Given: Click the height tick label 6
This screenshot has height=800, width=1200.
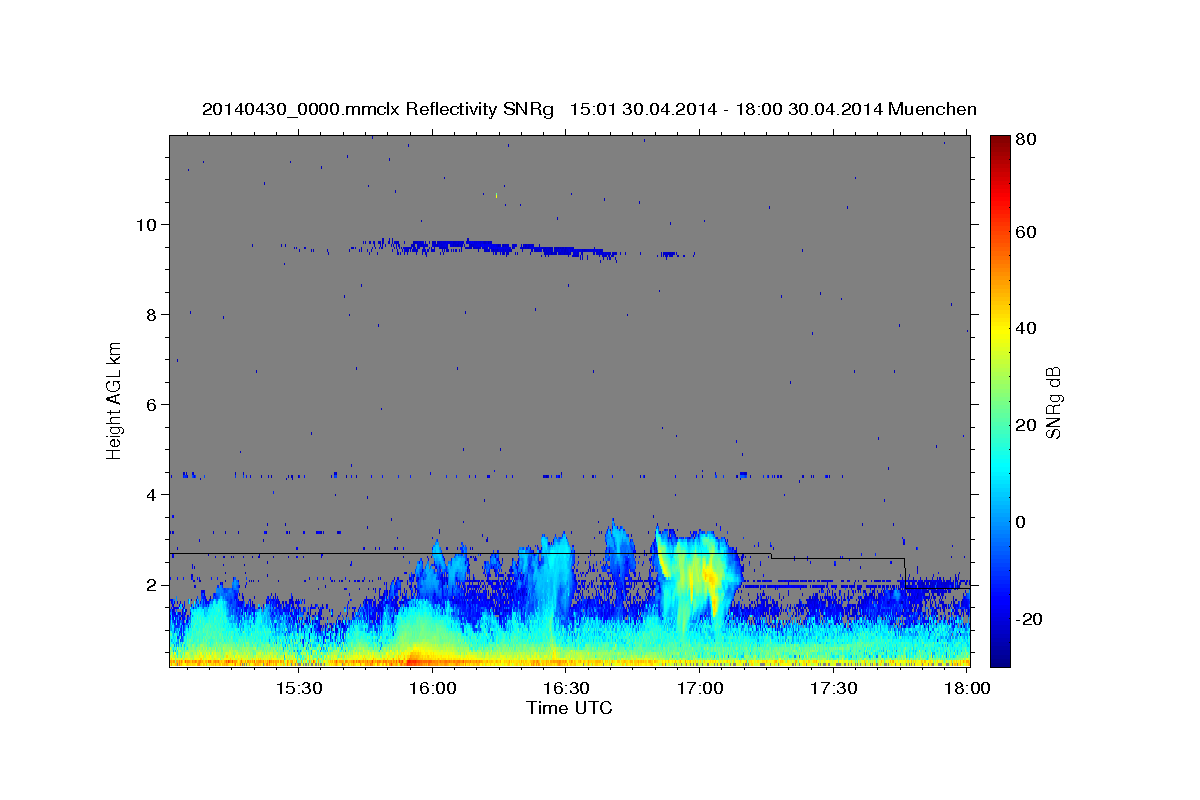Looking at the screenshot, I should click(x=153, y=404).
